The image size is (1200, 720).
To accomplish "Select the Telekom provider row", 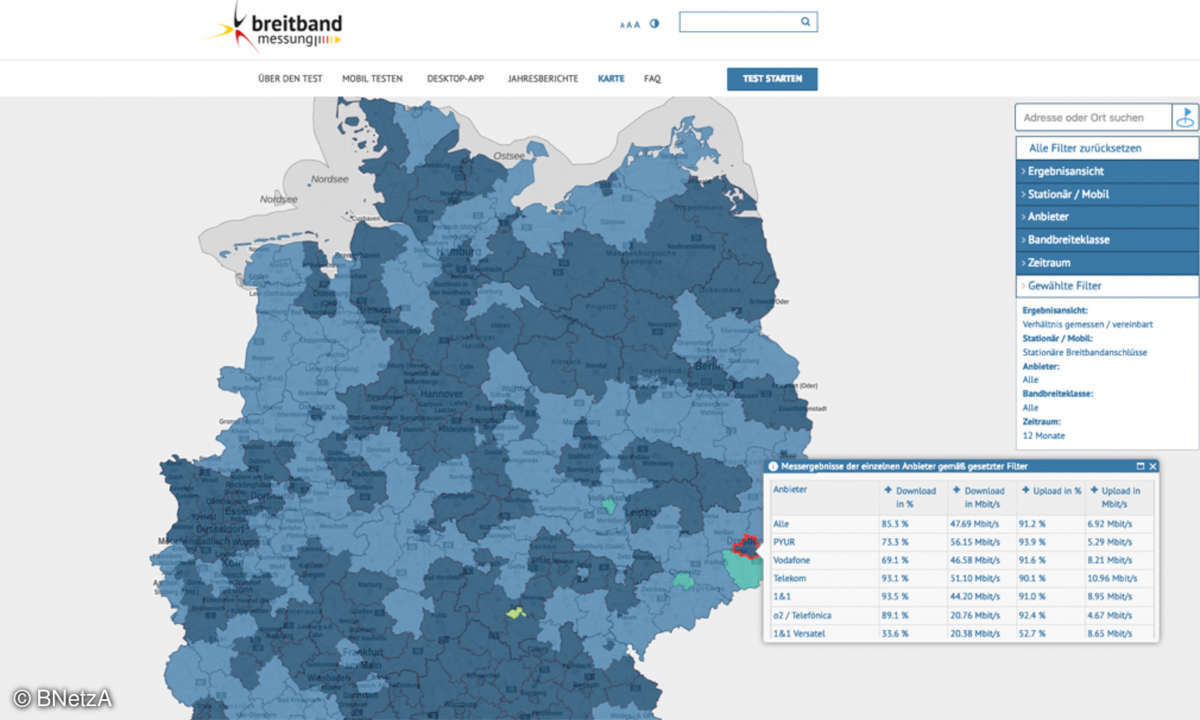I will coord(961,578).
